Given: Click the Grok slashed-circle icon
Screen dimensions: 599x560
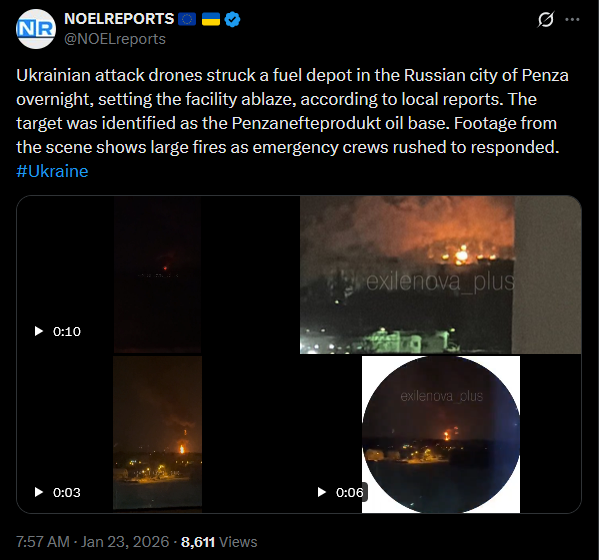Looking at the screenshot, I should [546, 19].
